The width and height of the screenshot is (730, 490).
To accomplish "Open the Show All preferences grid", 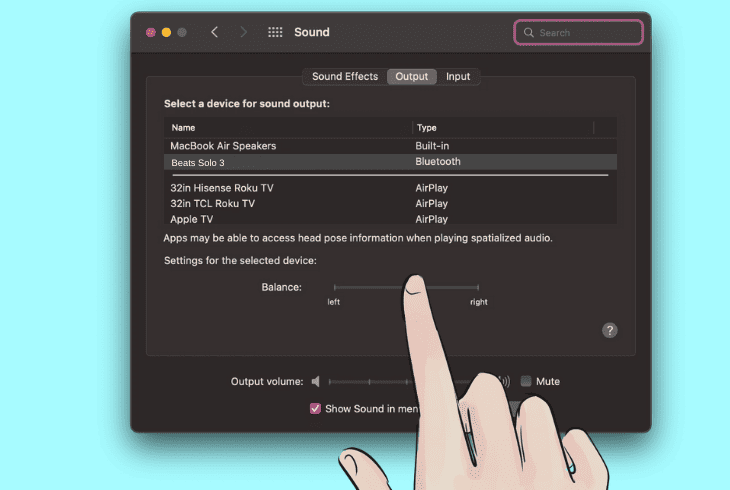I will click(x=275, y=32).
